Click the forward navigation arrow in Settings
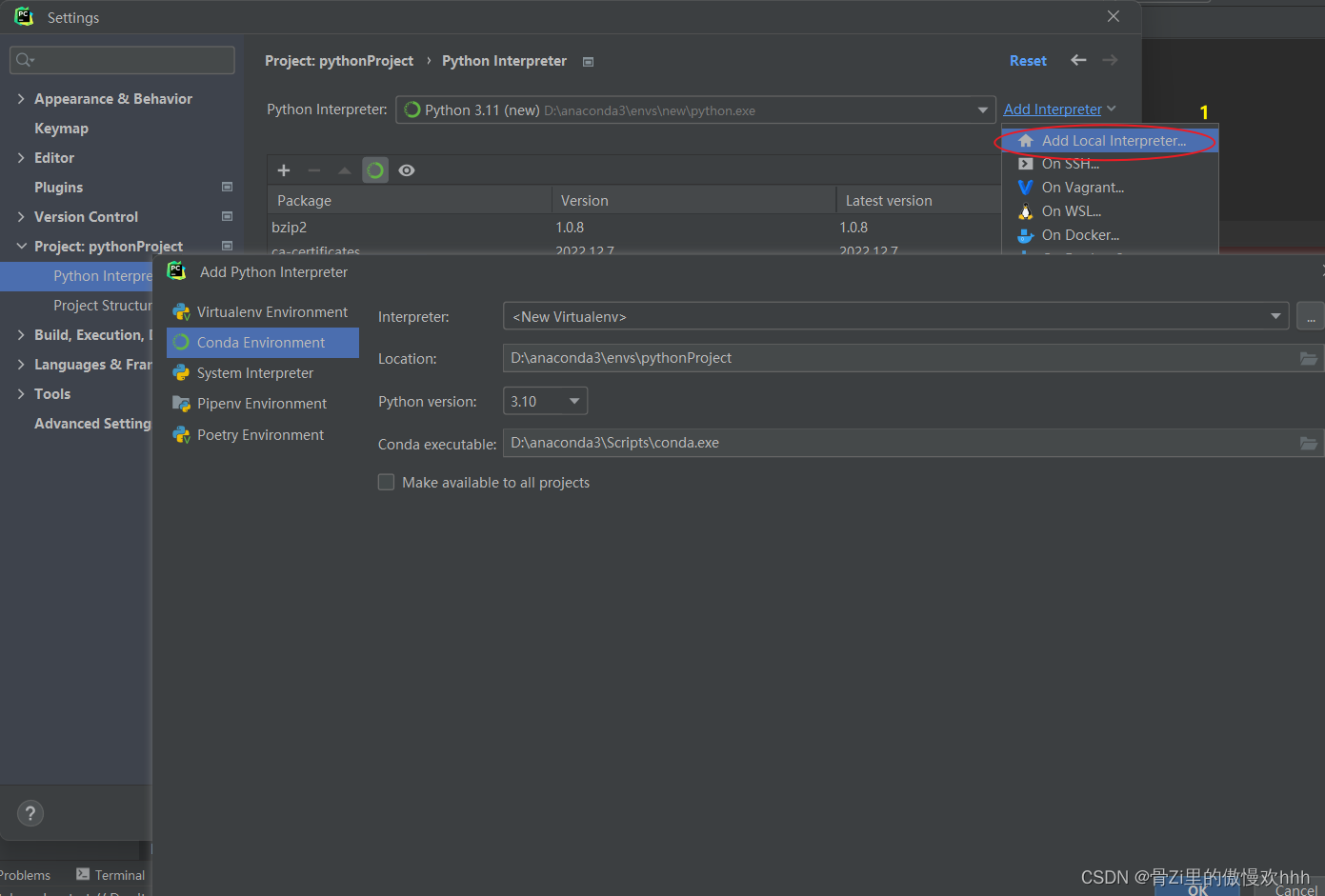This screenshot has height=896, width=1325. tap(1110, 60)
